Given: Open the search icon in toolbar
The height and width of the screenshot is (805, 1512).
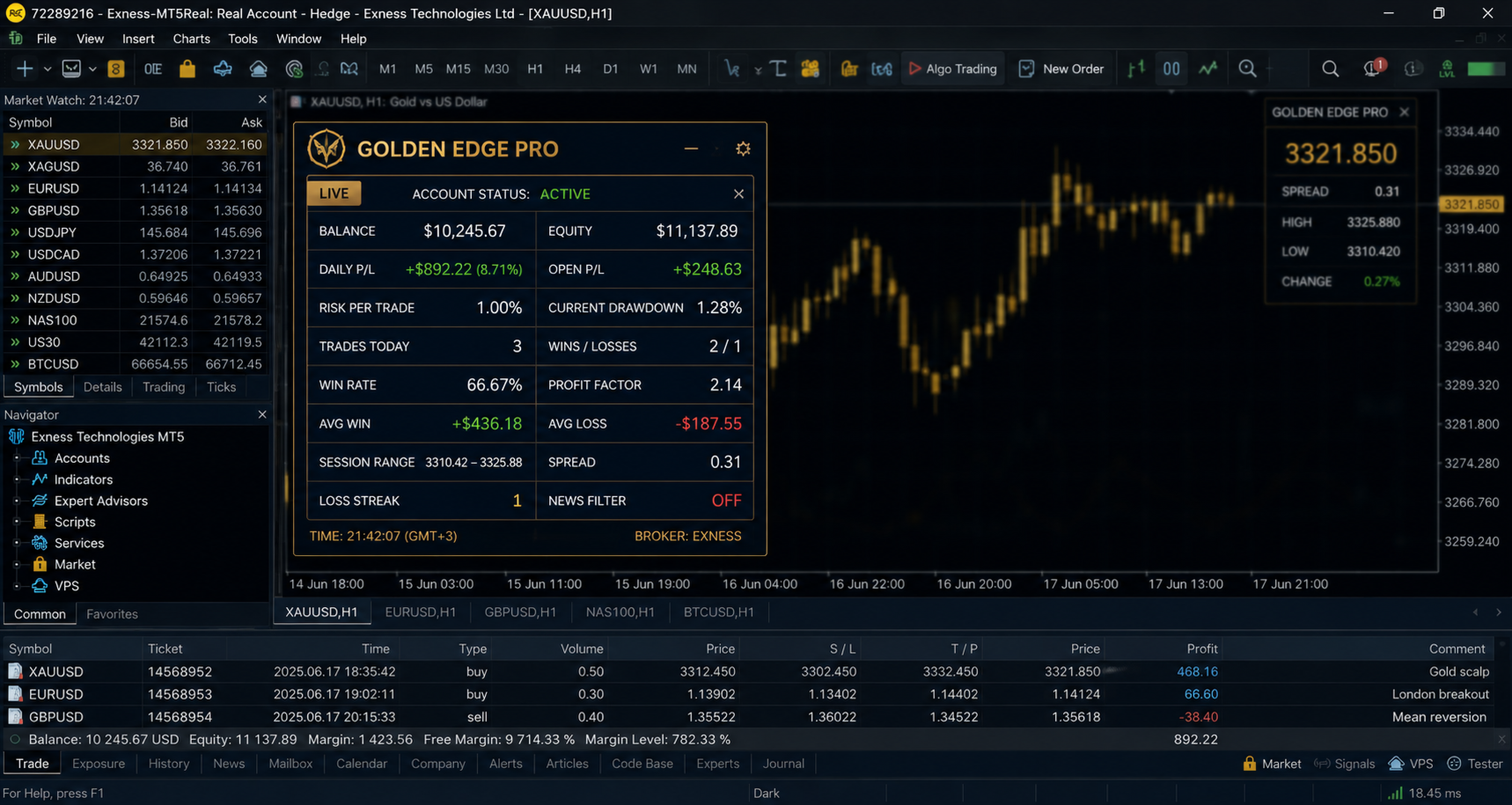Looking at the screenshot, I should coord(1330,69).
